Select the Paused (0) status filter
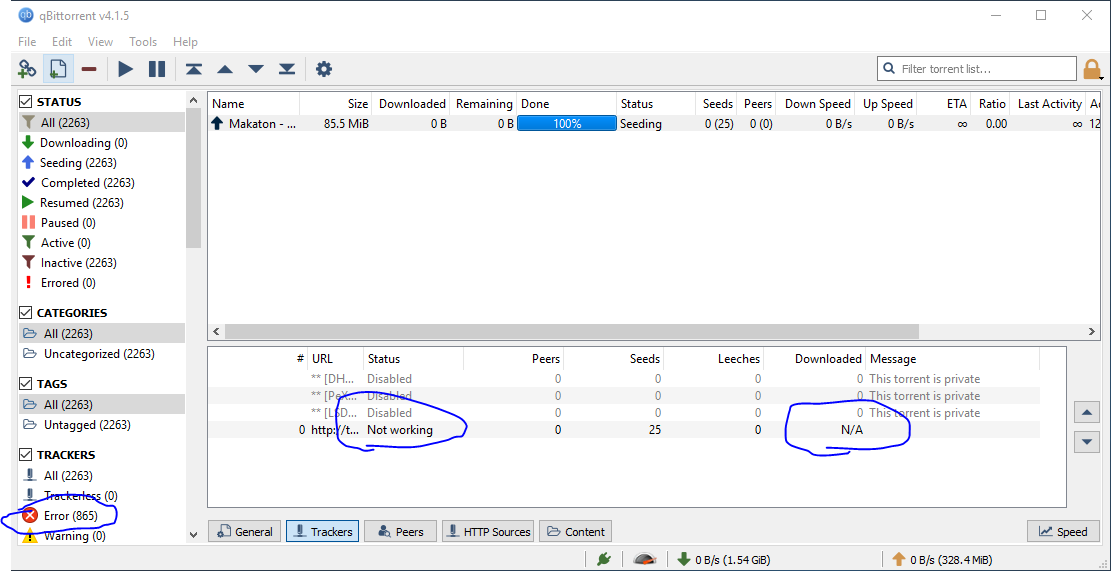Viewport: 1111px width, 571px height. (x=68, y=222)
